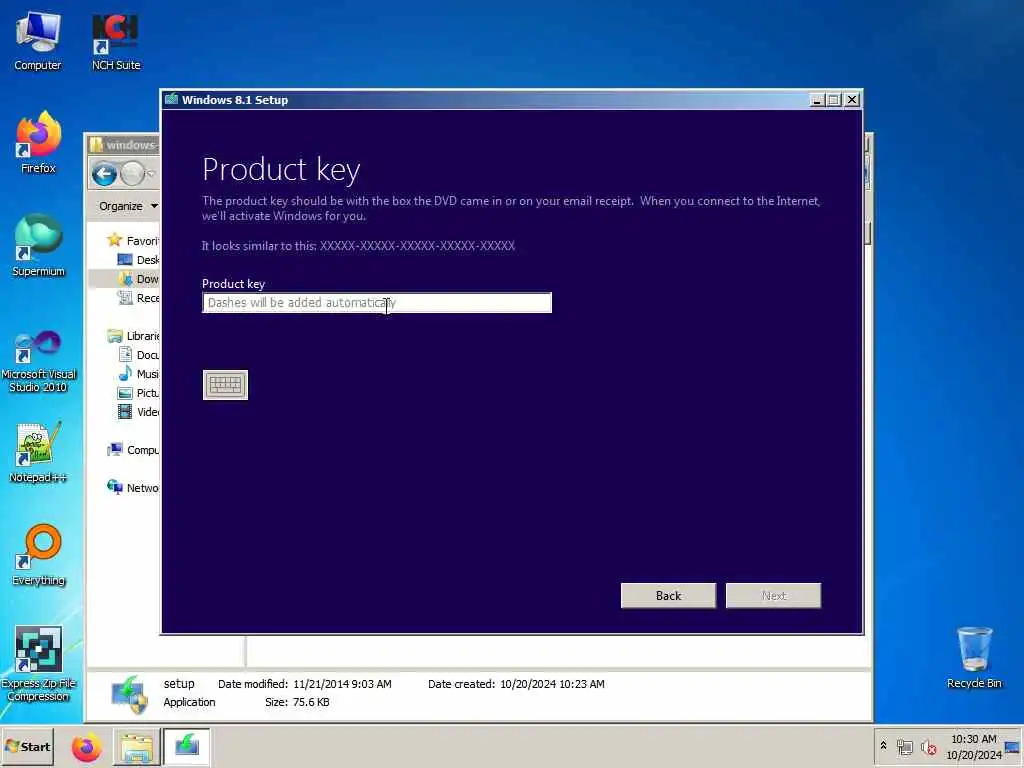Open the Recycle Bin
1024x768 pixels.
974,658
